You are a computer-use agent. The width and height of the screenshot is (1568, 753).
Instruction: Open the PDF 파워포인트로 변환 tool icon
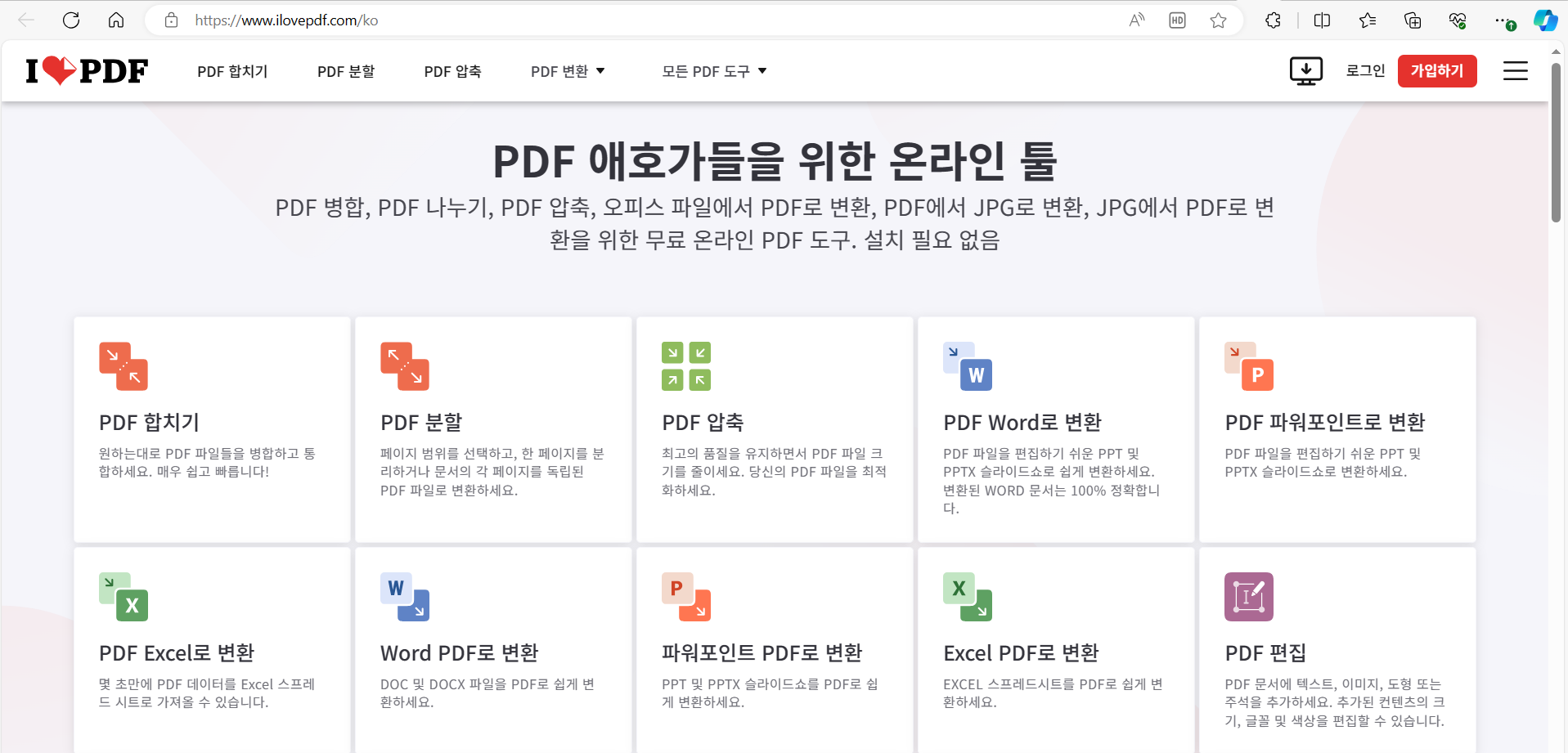tap(1249, 366)
